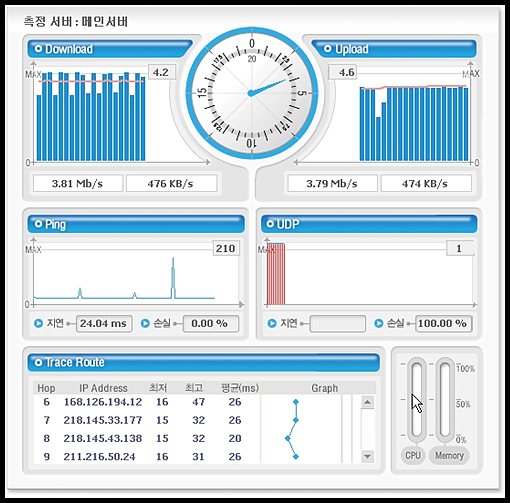
Task: Click the hop 8 graph data point
Action: pos(288,438)
